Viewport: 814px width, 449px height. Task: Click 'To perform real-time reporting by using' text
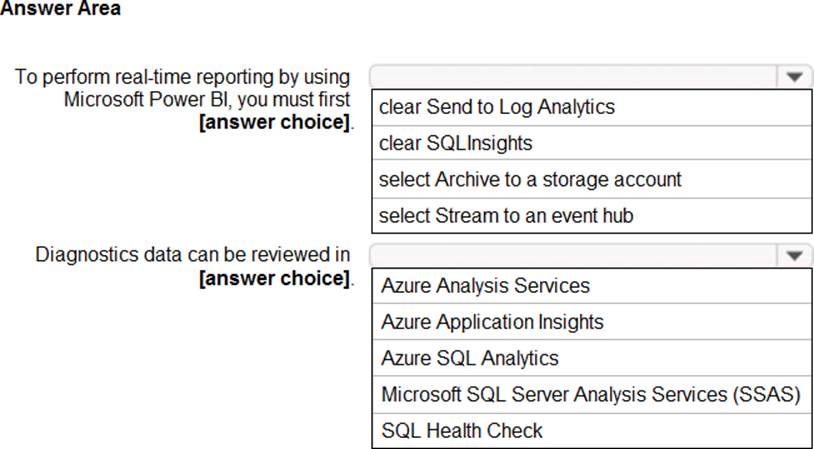[182, 77]
